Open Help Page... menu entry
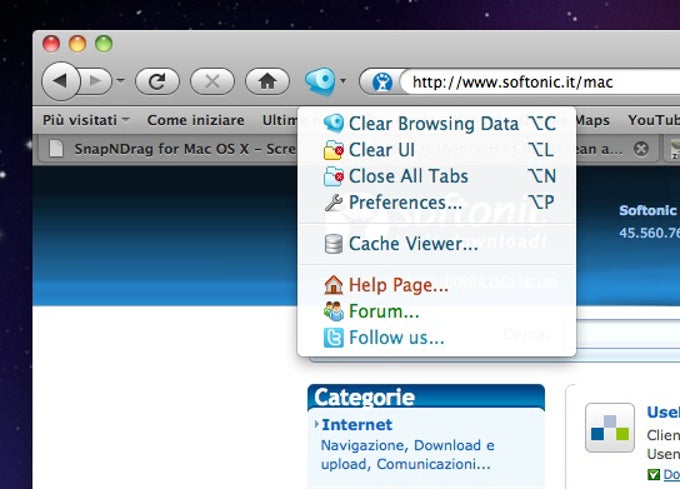Screen dimensions: 680x489 437,285
